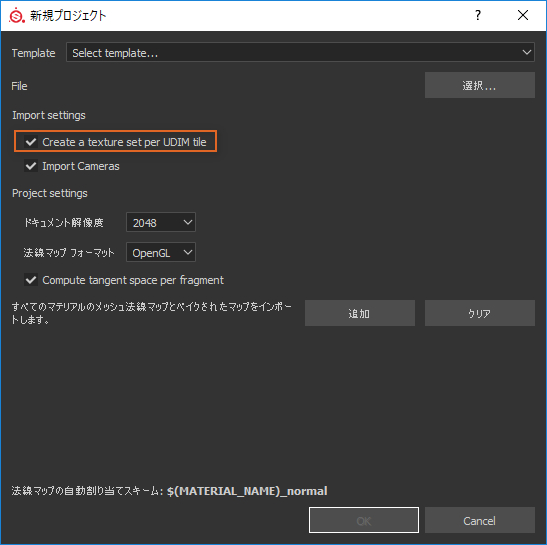The image size is (547, 545).
Task: Click the normal format dropdown chevron
Action: tap(188, 252)
